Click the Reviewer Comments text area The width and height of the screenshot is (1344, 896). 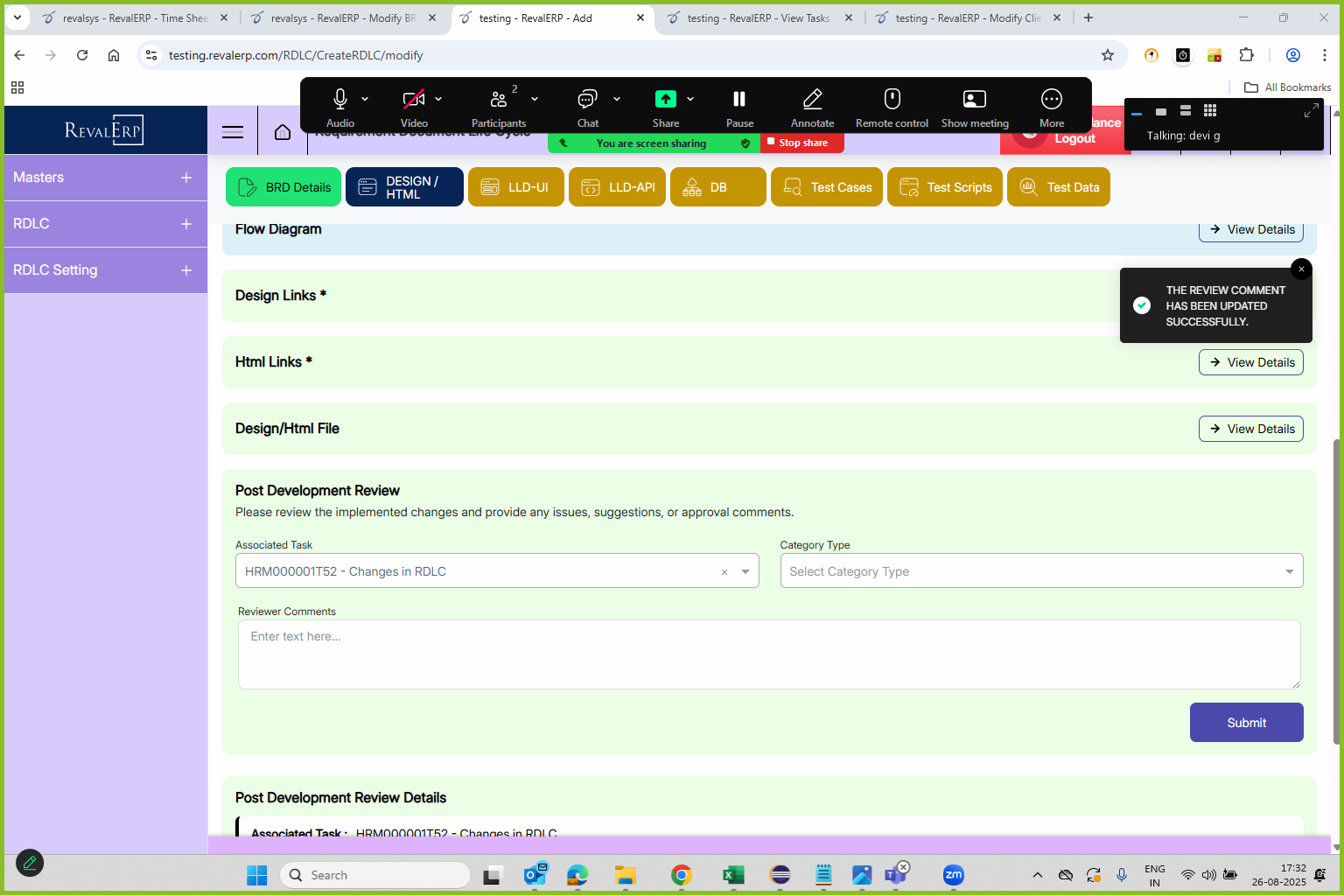click(768, 654)
